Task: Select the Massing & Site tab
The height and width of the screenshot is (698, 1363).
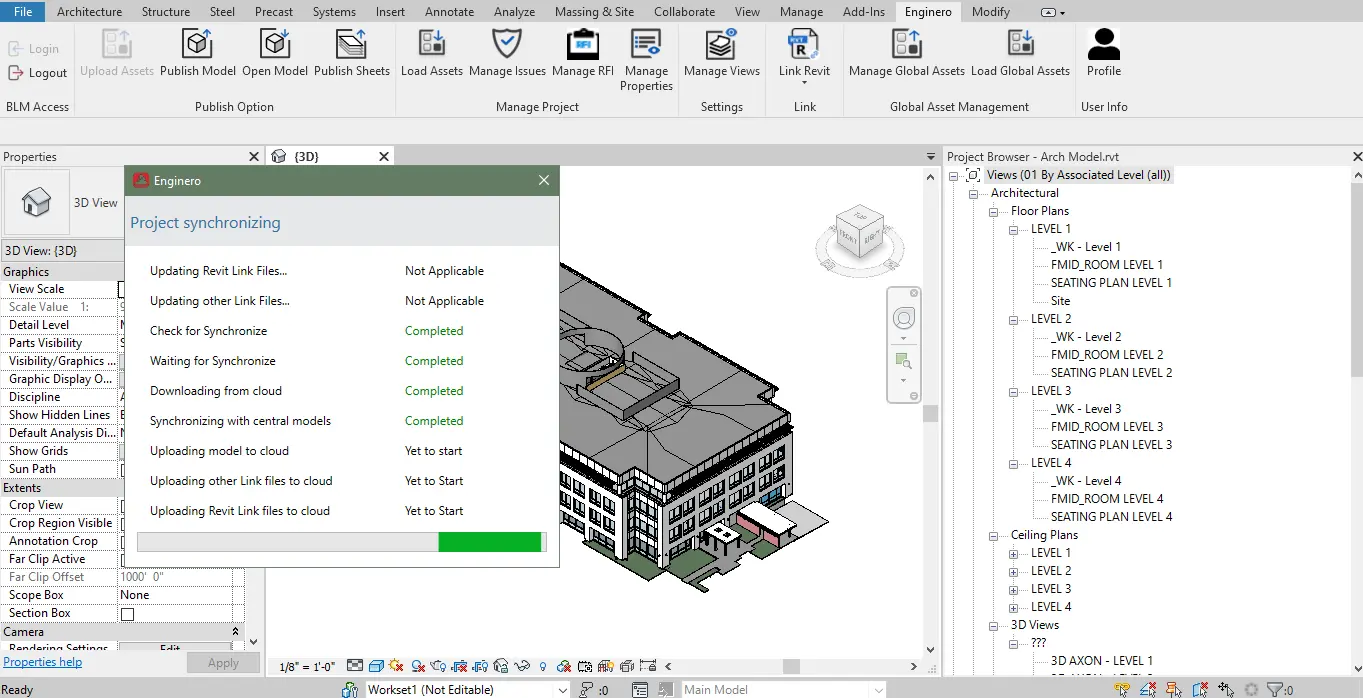Action: tap(594, 12)
